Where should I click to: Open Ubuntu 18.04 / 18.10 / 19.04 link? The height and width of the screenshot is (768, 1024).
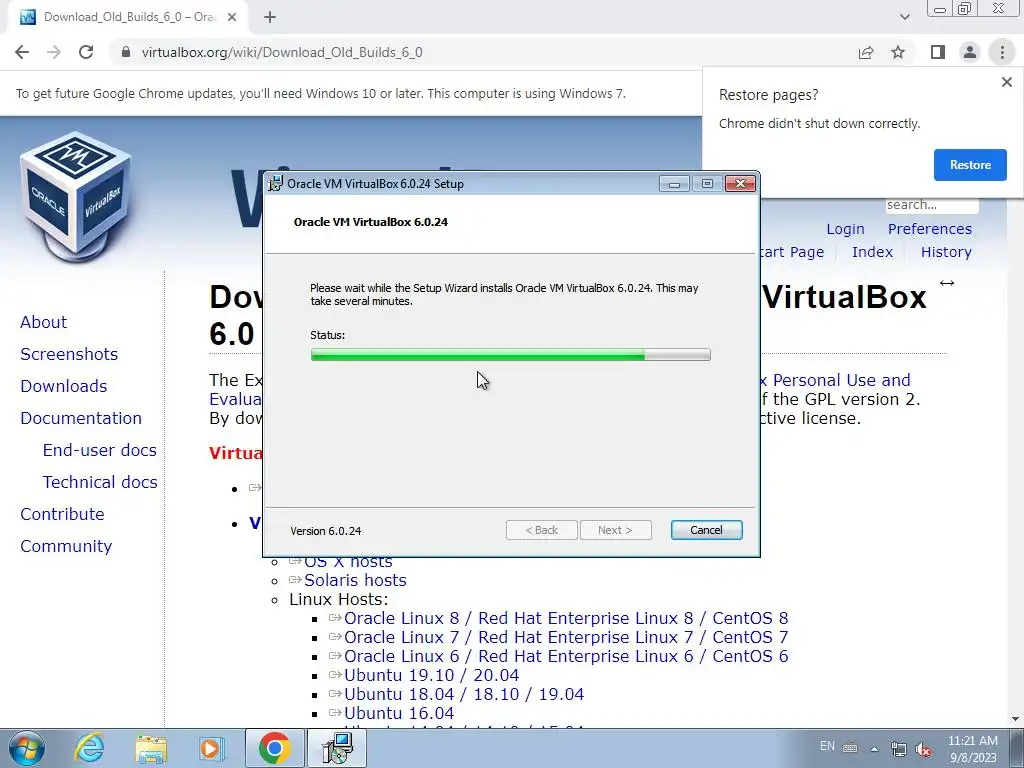pos(464,694)
